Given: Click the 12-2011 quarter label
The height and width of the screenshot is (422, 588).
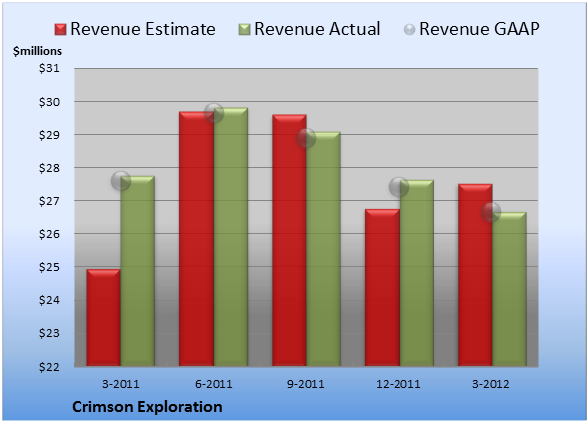Looking at the screenshot, I should pos(399,384).
